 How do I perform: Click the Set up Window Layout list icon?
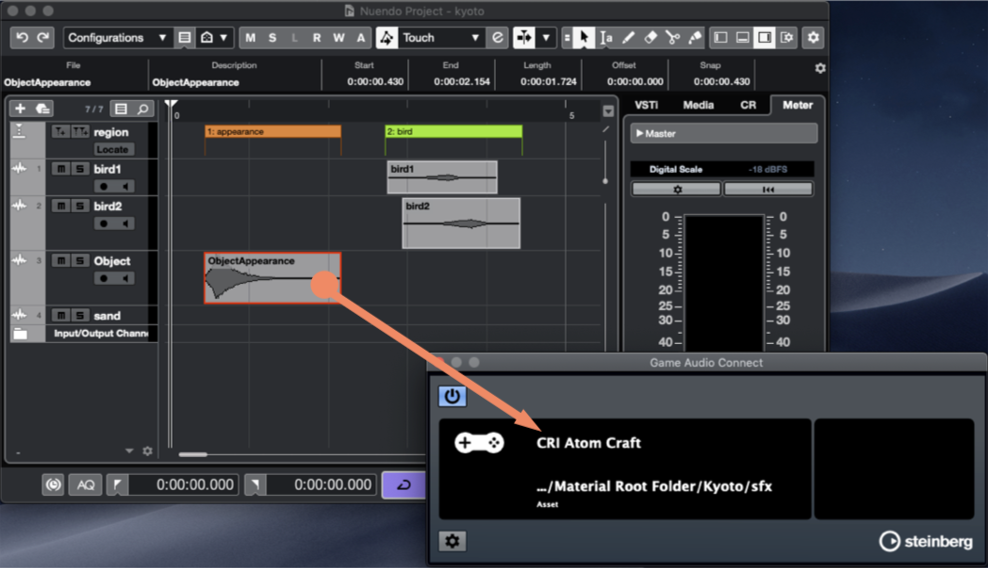(184, 38)
